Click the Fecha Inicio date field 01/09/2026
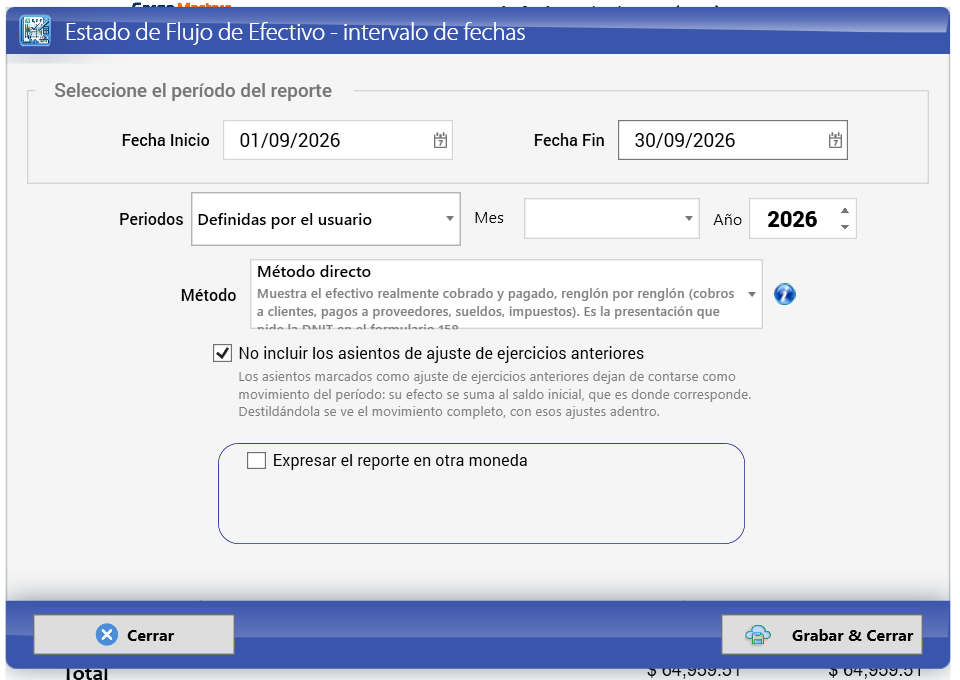960x680 pixels. coord(337,140)
